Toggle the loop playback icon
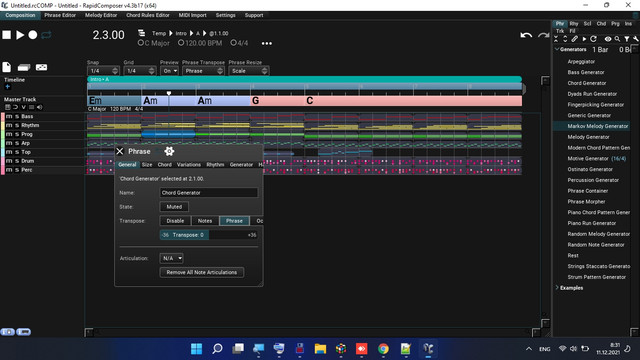The image size is (640, 360). (46, 35)
